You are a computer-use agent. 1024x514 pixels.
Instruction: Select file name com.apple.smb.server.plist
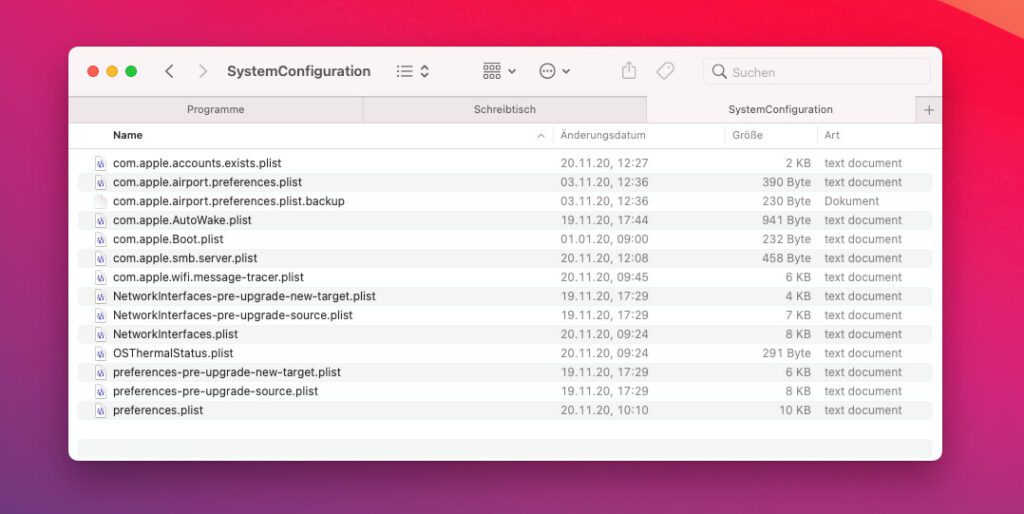185,258
